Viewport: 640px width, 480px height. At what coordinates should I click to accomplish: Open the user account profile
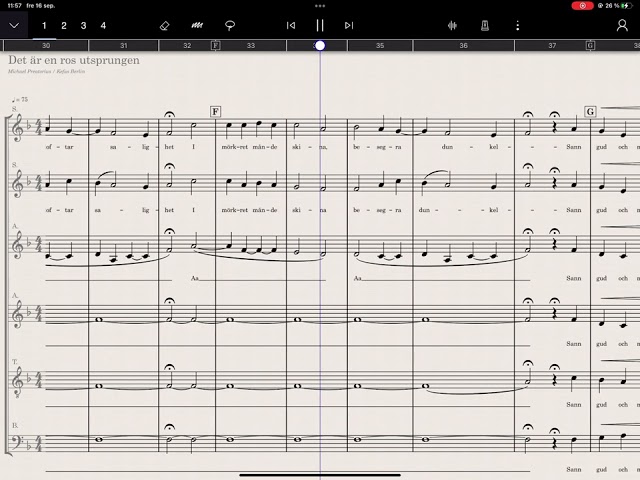click(x=622, y=25)
